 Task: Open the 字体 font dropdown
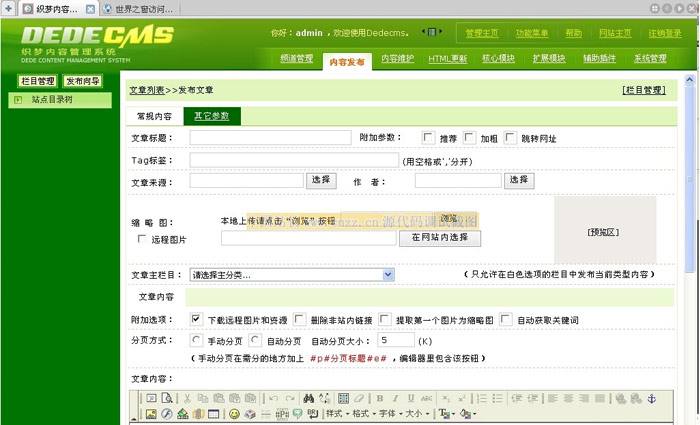pyautogui.click(x=391, y=413)
